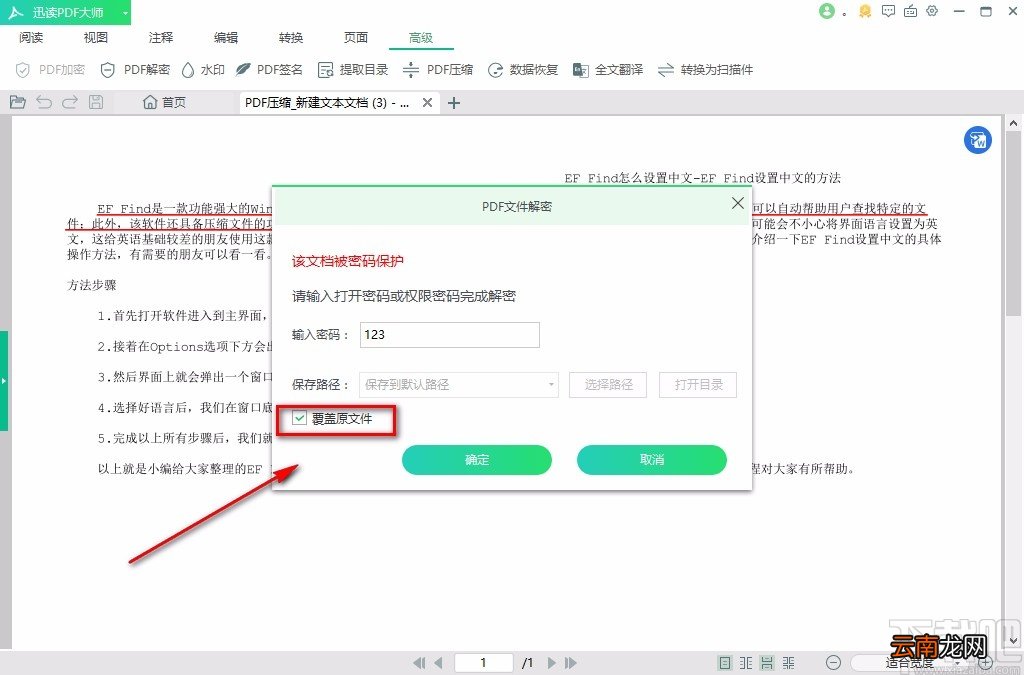The height and width of the screenshot is (675, 1024).
Task: Close the PDF文件解密 dialog
Action: [738, 203]
